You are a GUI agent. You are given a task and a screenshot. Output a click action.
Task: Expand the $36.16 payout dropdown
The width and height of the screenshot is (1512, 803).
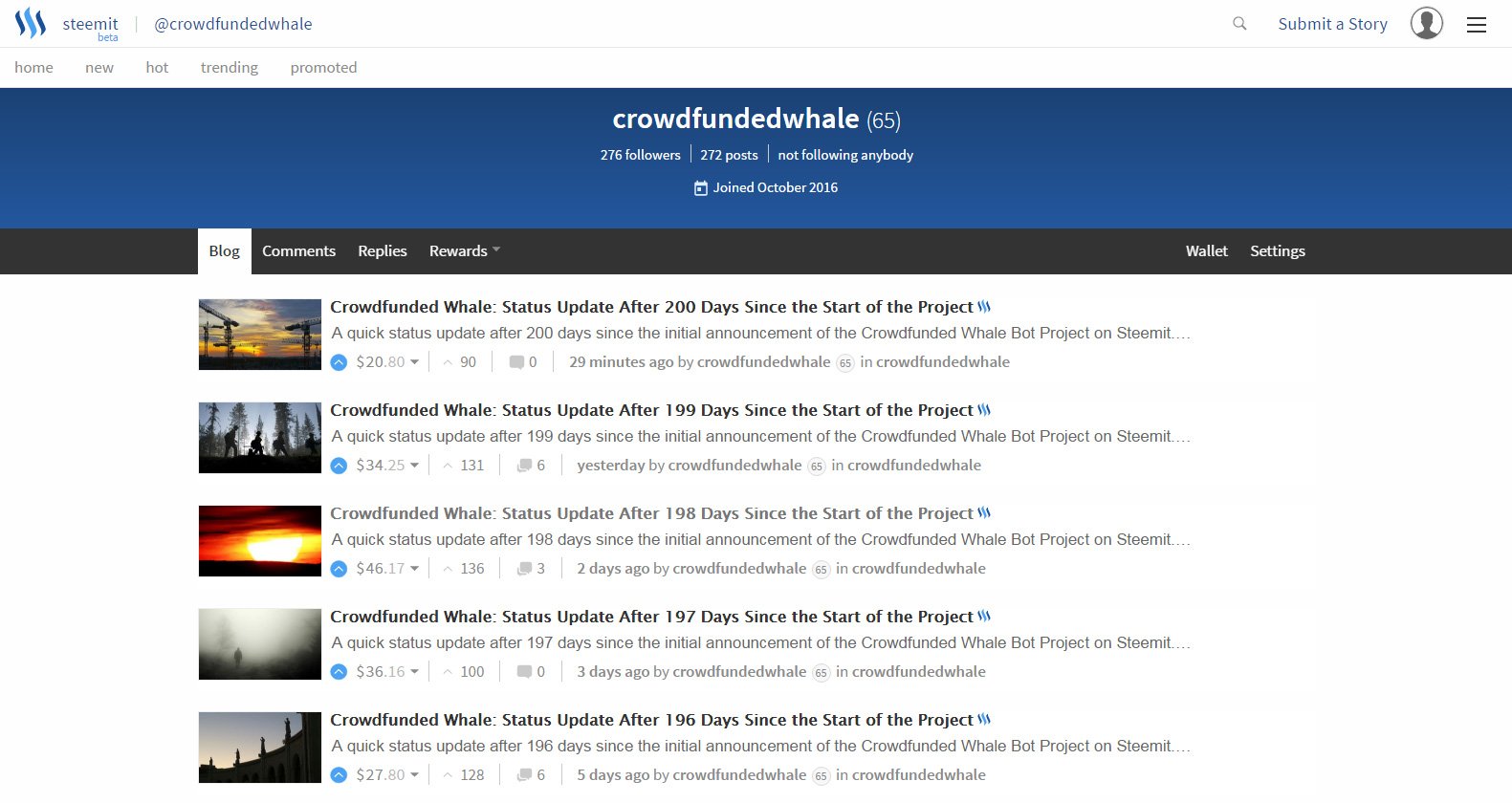tap(414, 672)
